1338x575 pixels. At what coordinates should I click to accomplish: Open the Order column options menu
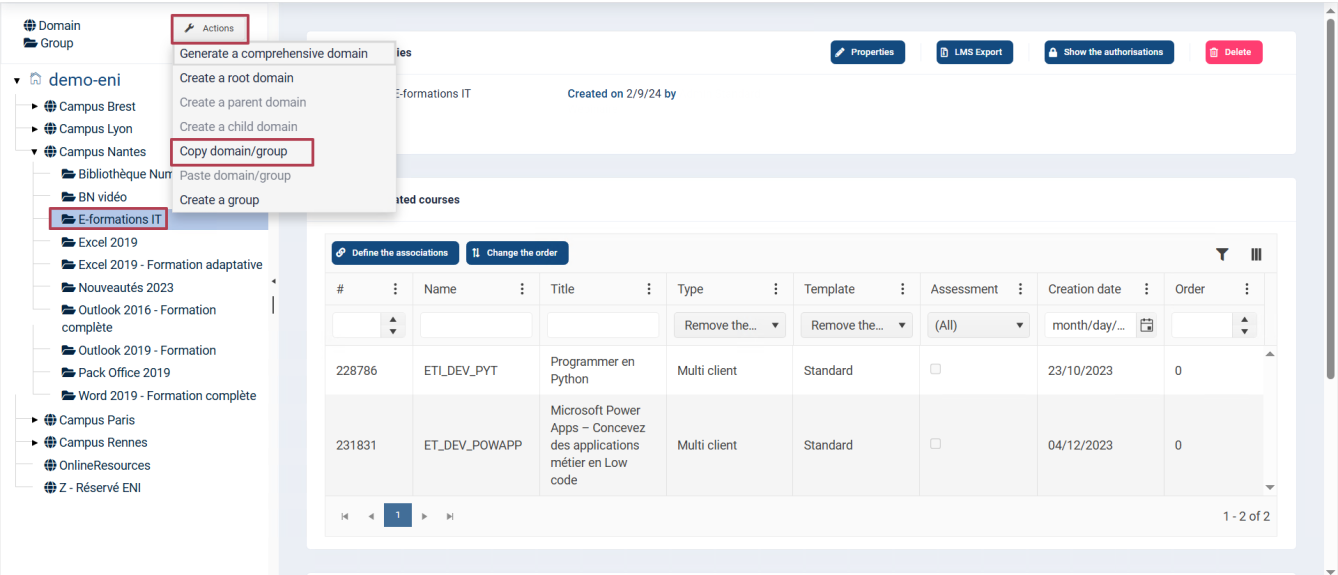[1247, 289]
